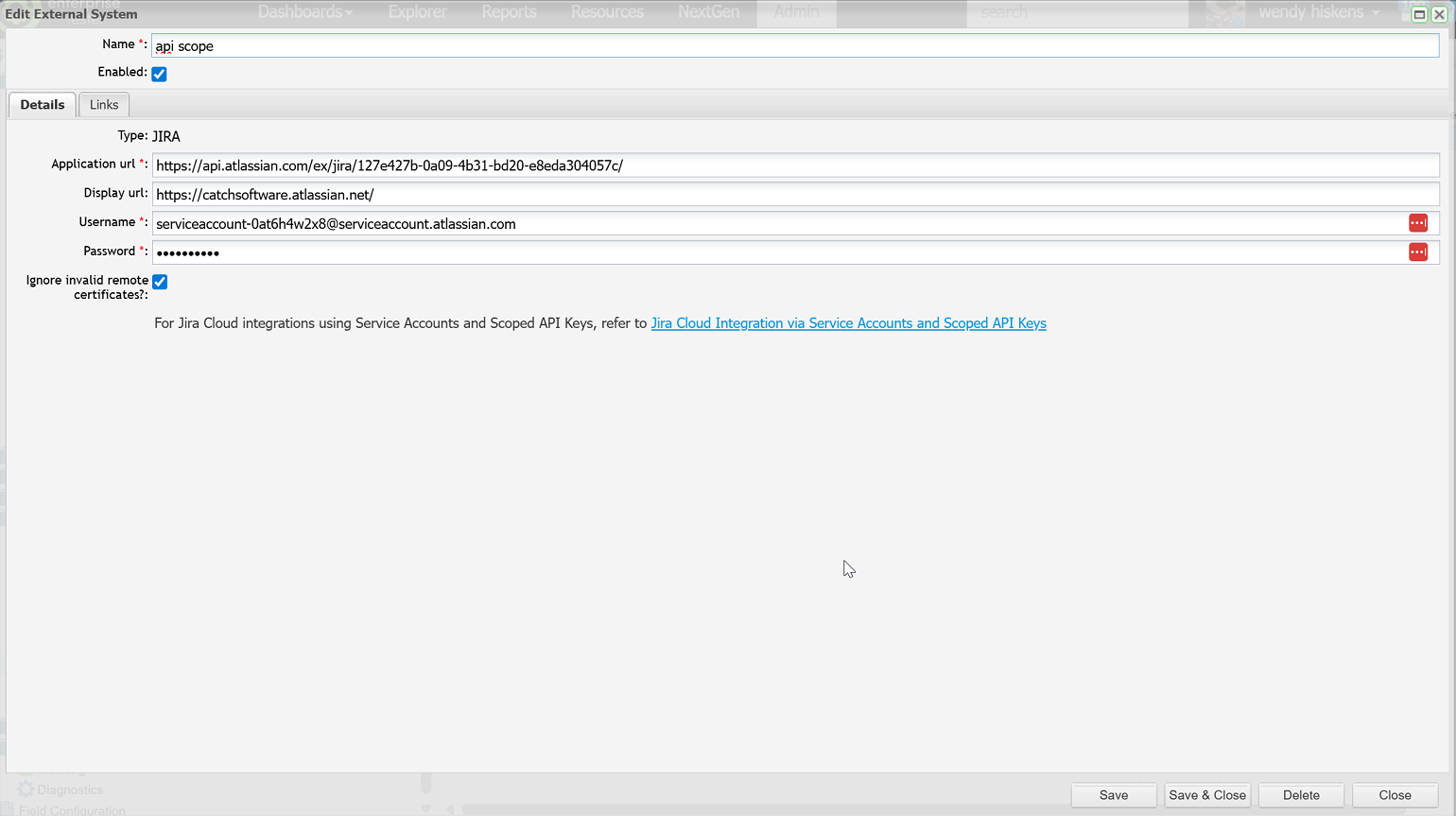The height and width of the screenshot is (816, 1456).
Task: Toggle Ignore invalid remote certificates checkbox
Action: [x=160, y=282]
